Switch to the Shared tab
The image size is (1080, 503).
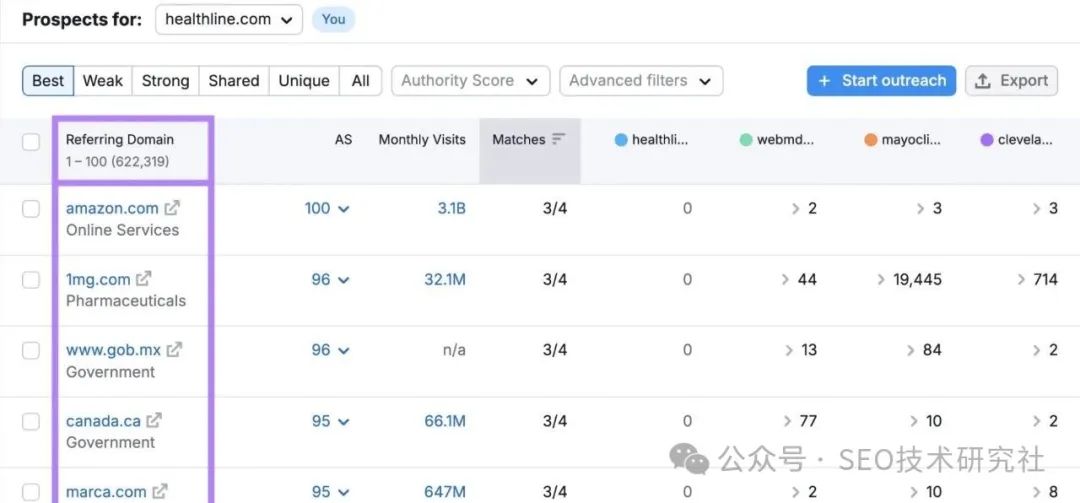(233, 81)
